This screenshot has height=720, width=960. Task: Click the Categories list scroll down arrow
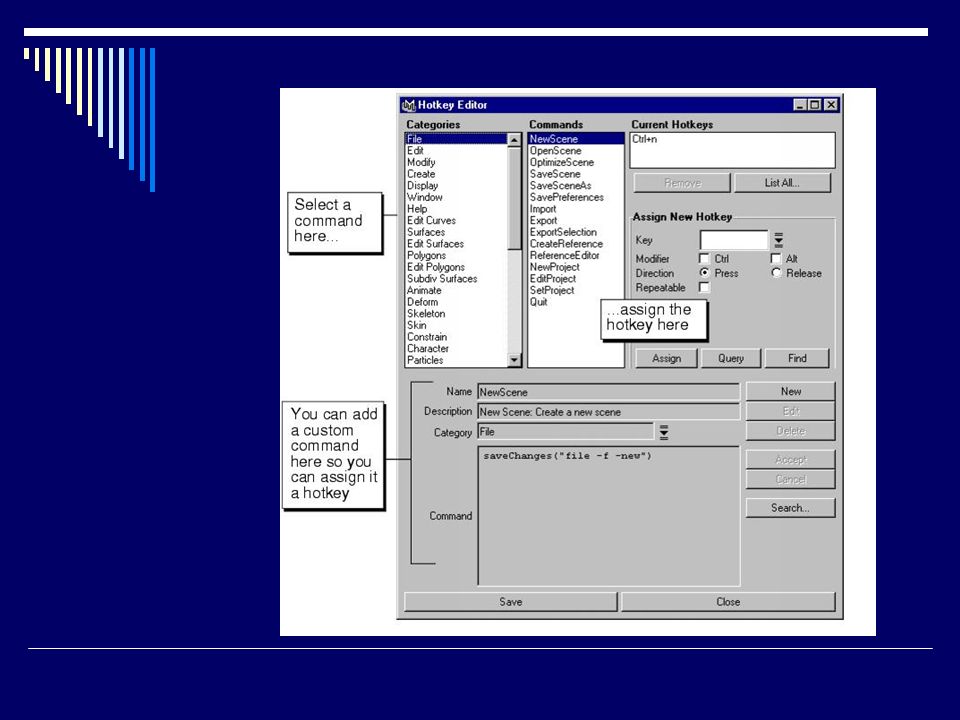coord(514,360)
